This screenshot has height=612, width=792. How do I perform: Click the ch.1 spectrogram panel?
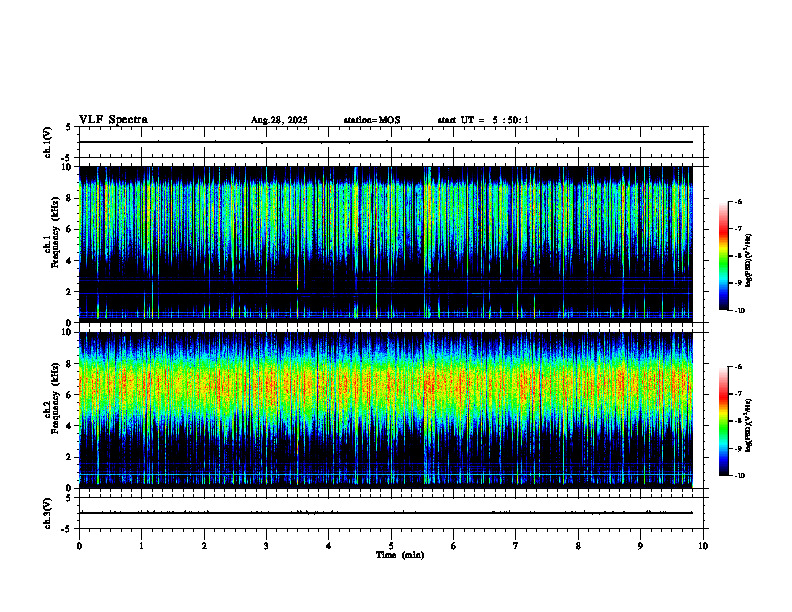[386, 244]
